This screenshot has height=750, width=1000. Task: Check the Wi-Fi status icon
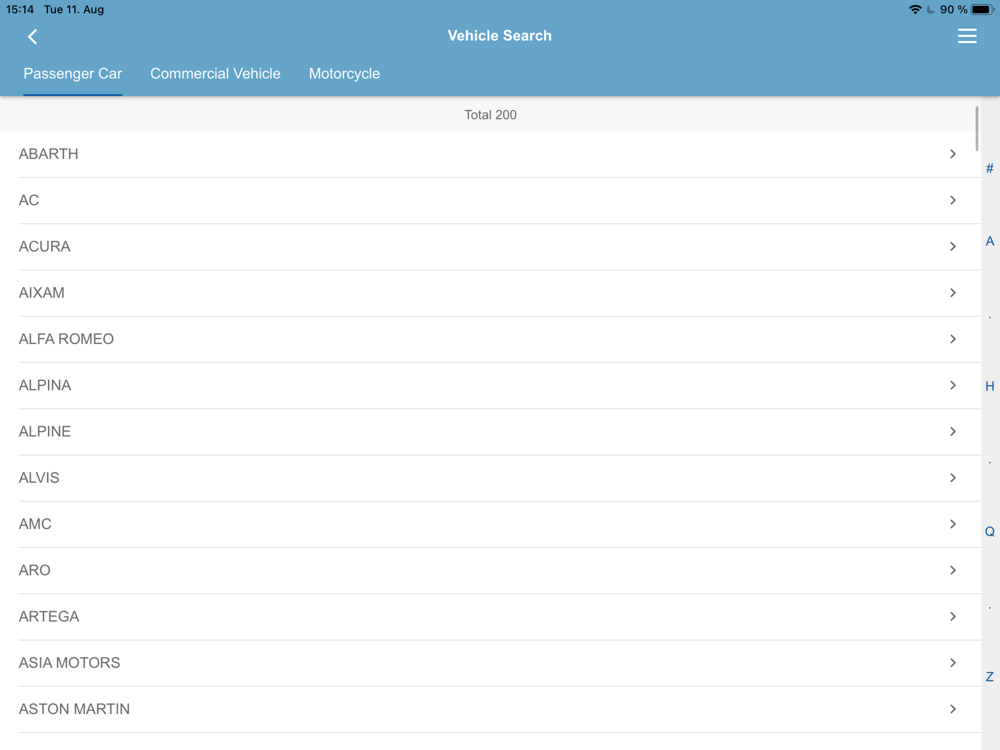tap(915, 10)
